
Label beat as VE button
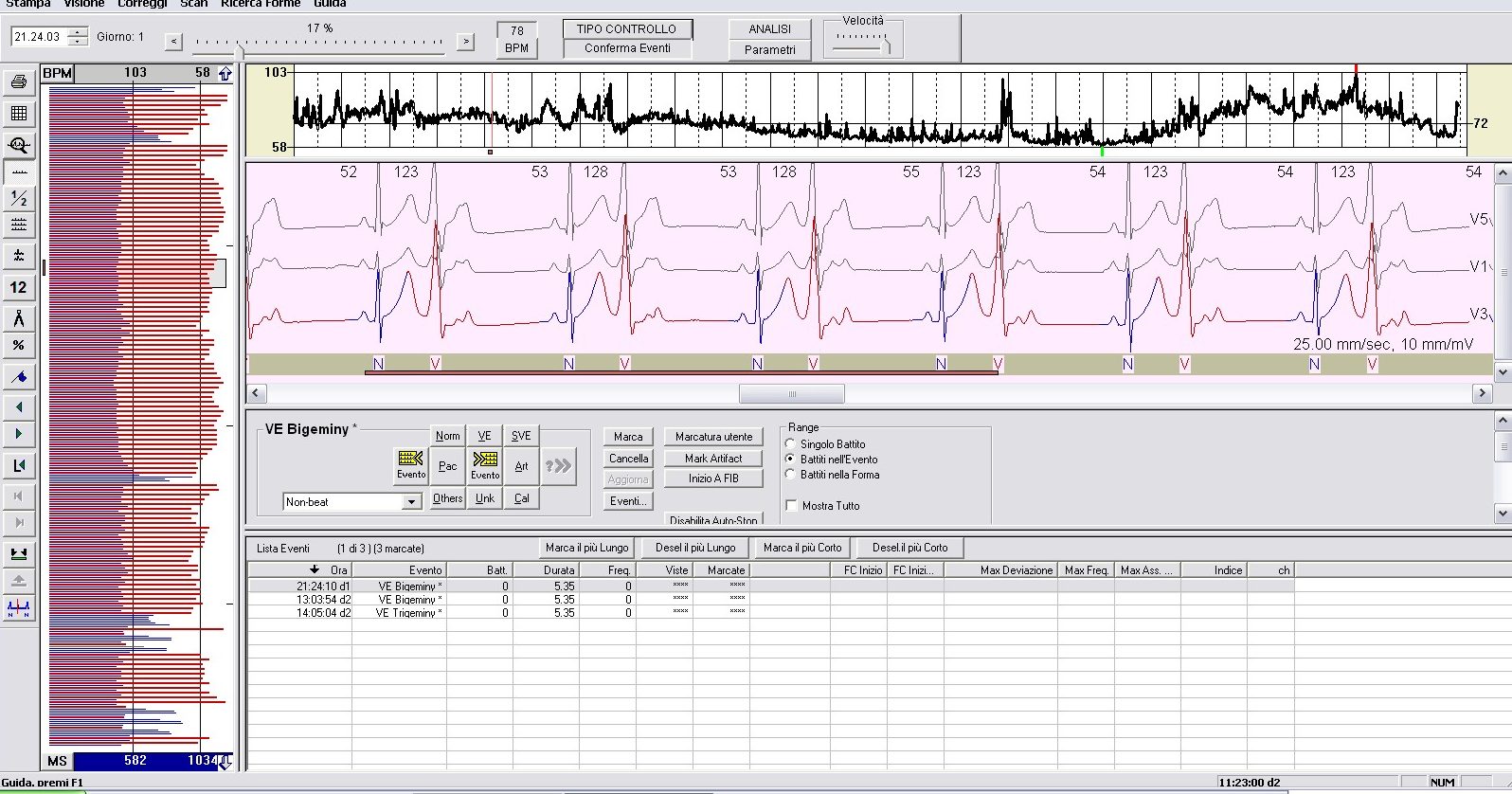484,436
